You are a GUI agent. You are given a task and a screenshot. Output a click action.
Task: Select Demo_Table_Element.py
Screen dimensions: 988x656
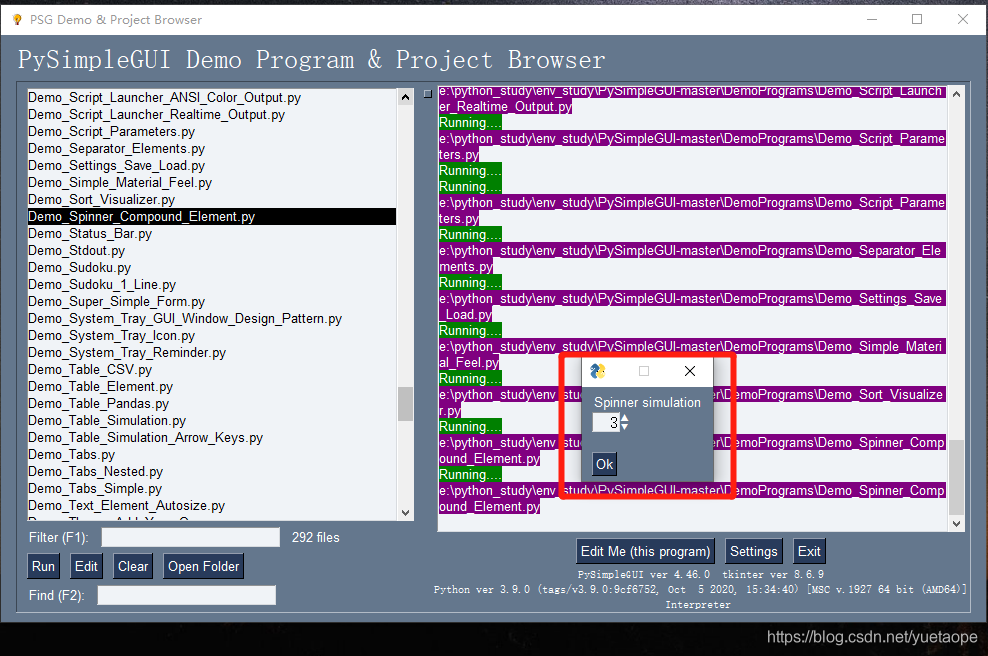pyautogui.click(x=212, y=387)
